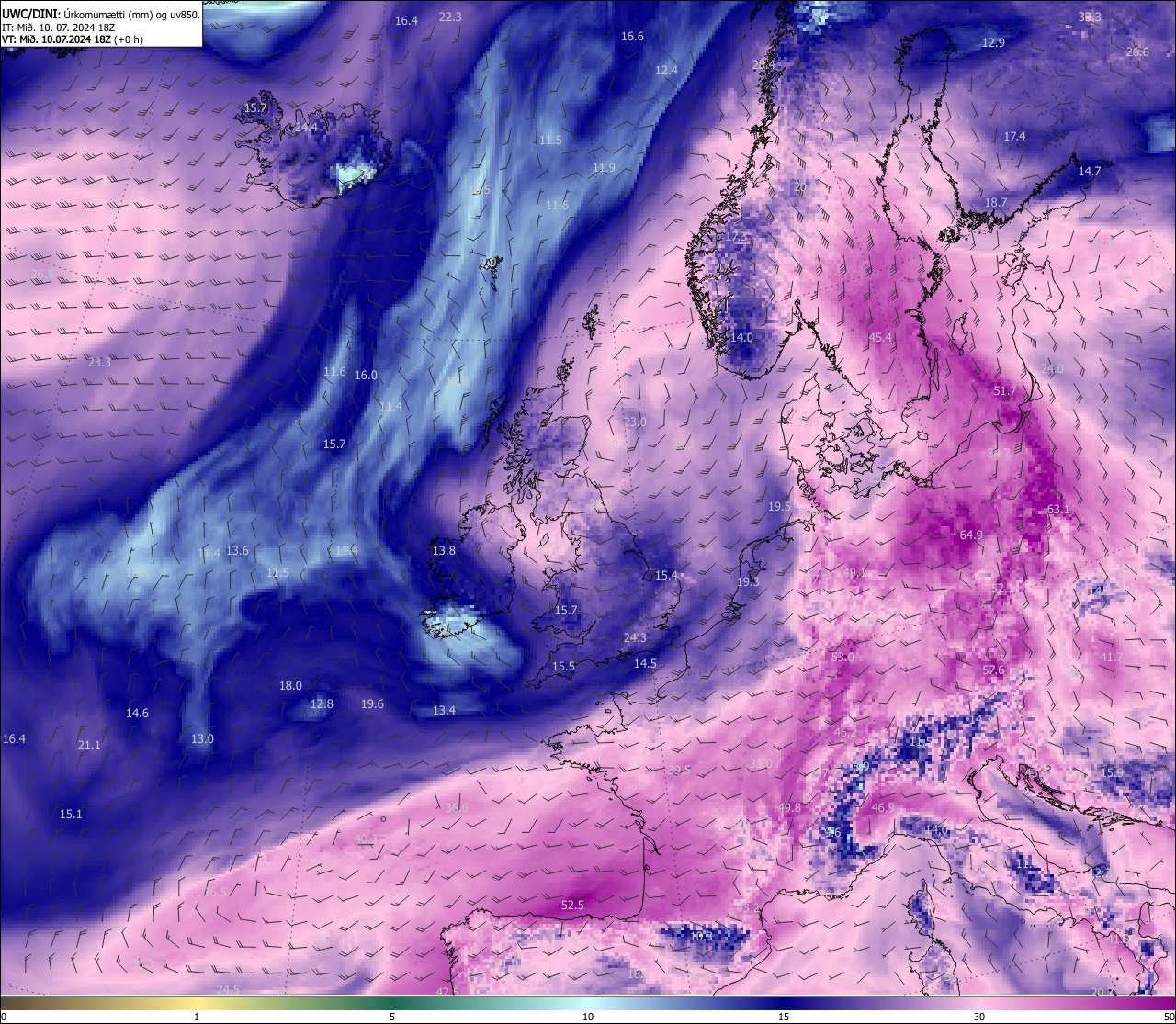Click the 10 tick label on the color scale
The image size is (1176, 1024).
pos(588,1017)
